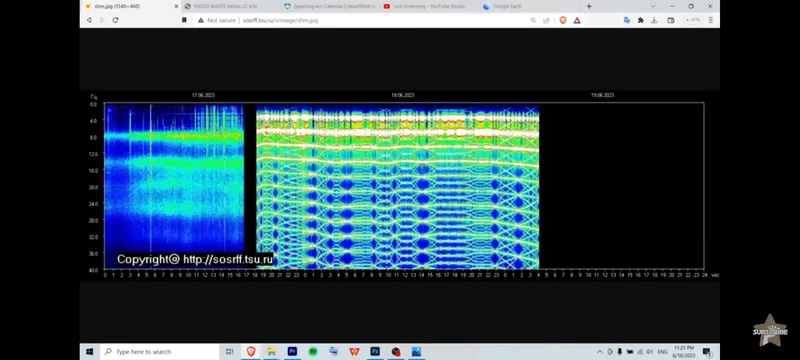800x360 pixels.
Task: Zoom the page with the magnifier icon
Action: coord(533,20)
